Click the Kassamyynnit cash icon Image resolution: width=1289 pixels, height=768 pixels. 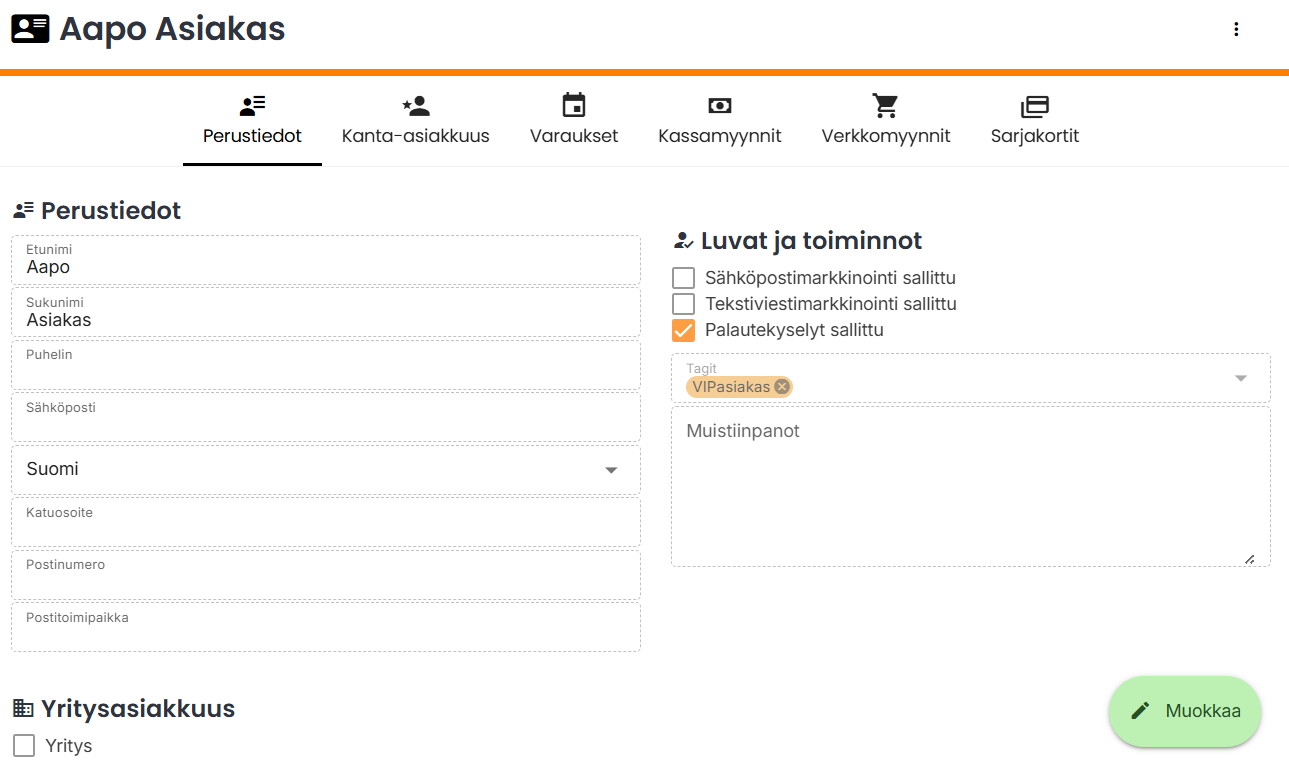[719, 106]
